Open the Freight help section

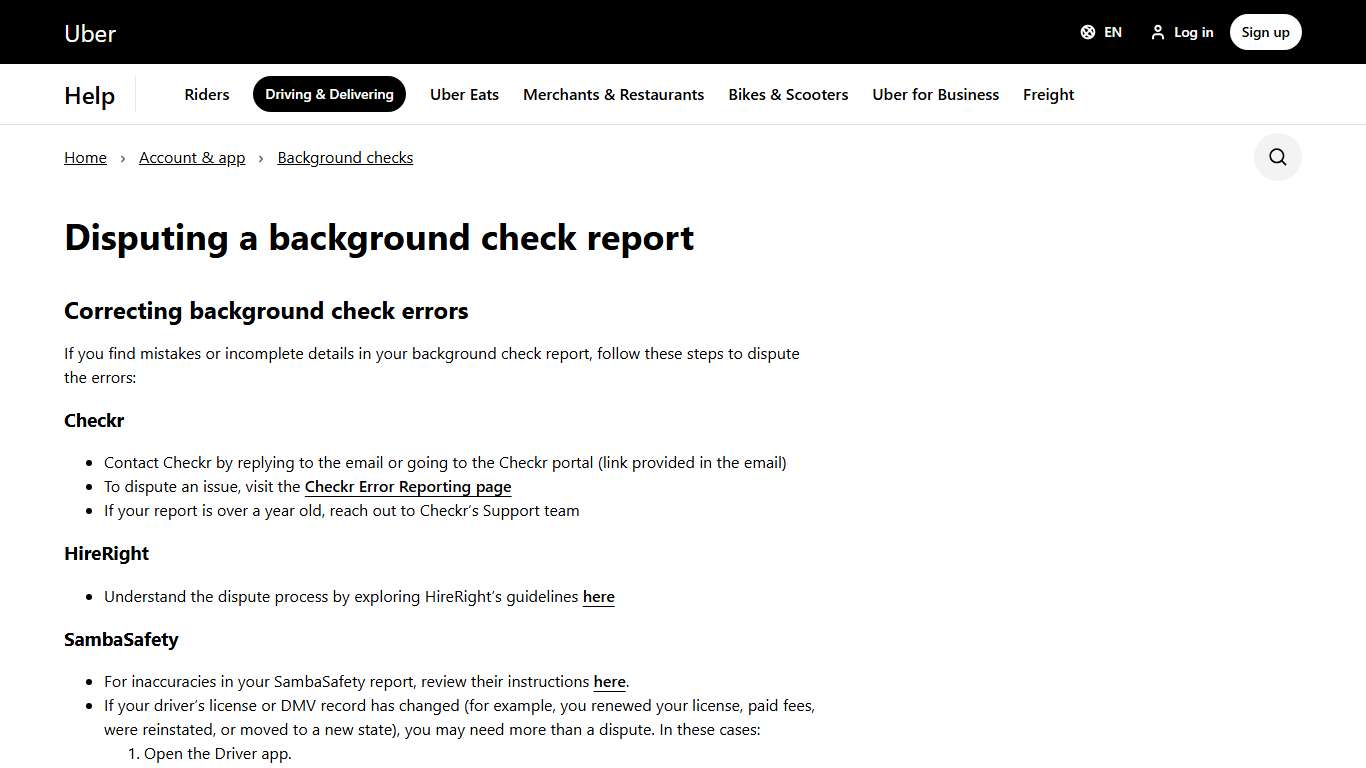click(x=1048, y=94)
